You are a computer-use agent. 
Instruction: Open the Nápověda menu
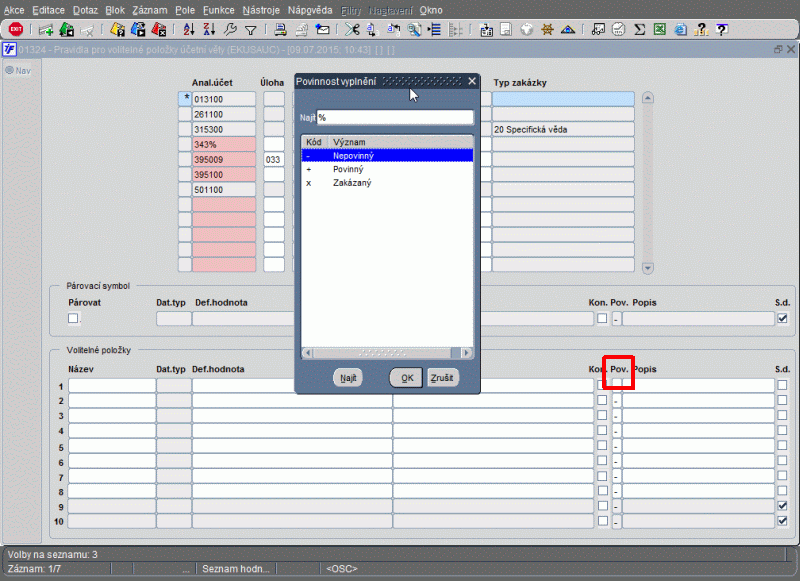(310, 10)
